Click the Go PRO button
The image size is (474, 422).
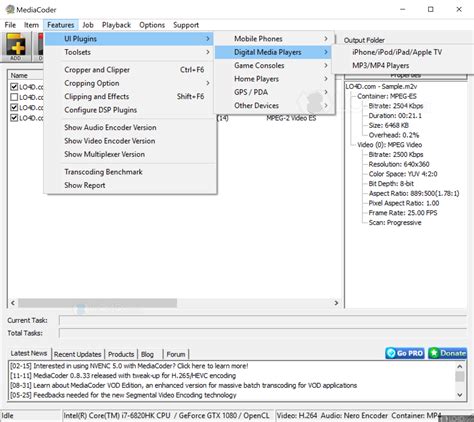pos(405,353)
